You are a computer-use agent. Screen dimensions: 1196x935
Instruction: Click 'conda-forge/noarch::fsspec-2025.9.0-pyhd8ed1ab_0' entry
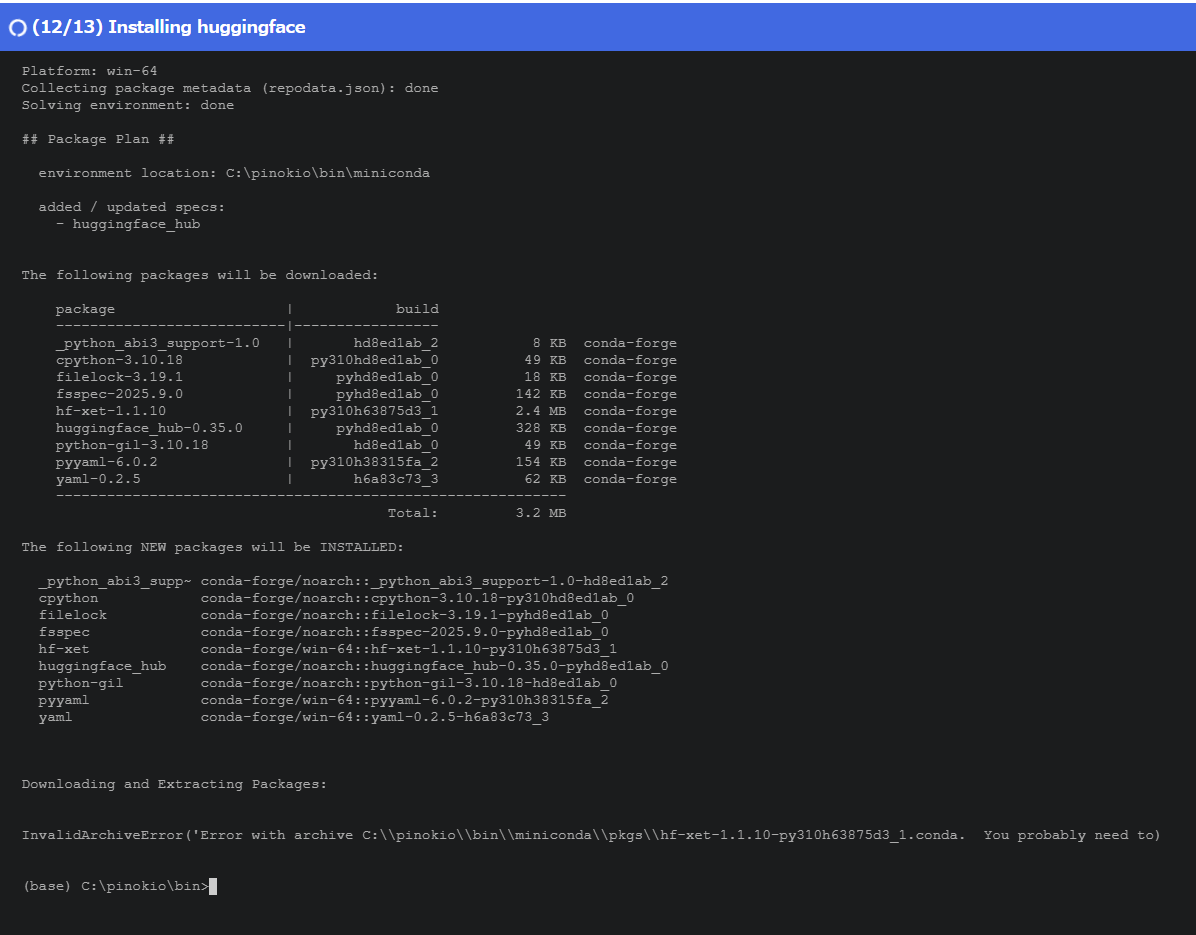pos(404,632)
